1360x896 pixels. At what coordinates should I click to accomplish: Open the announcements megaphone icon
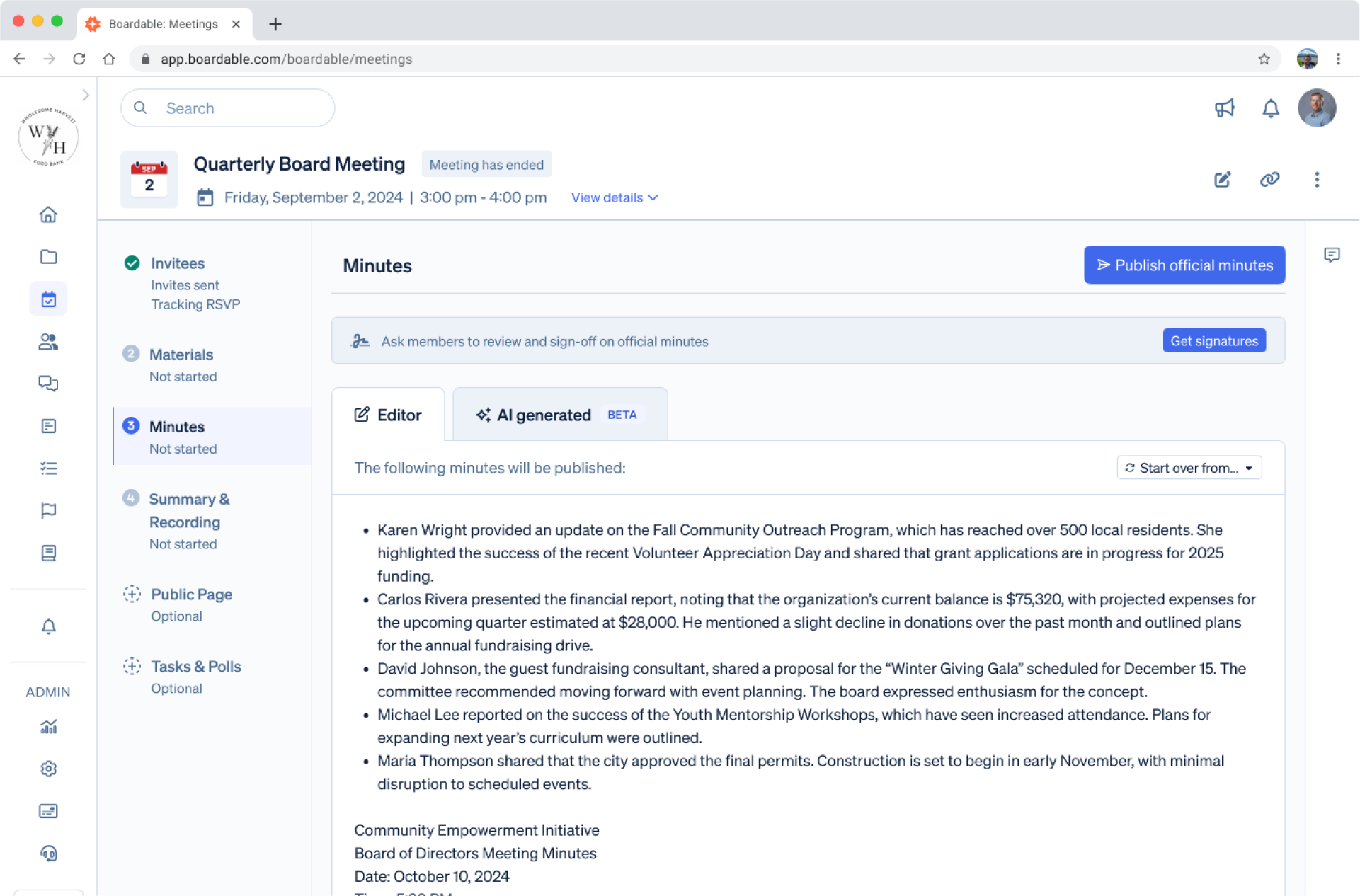coord(1224,108)
